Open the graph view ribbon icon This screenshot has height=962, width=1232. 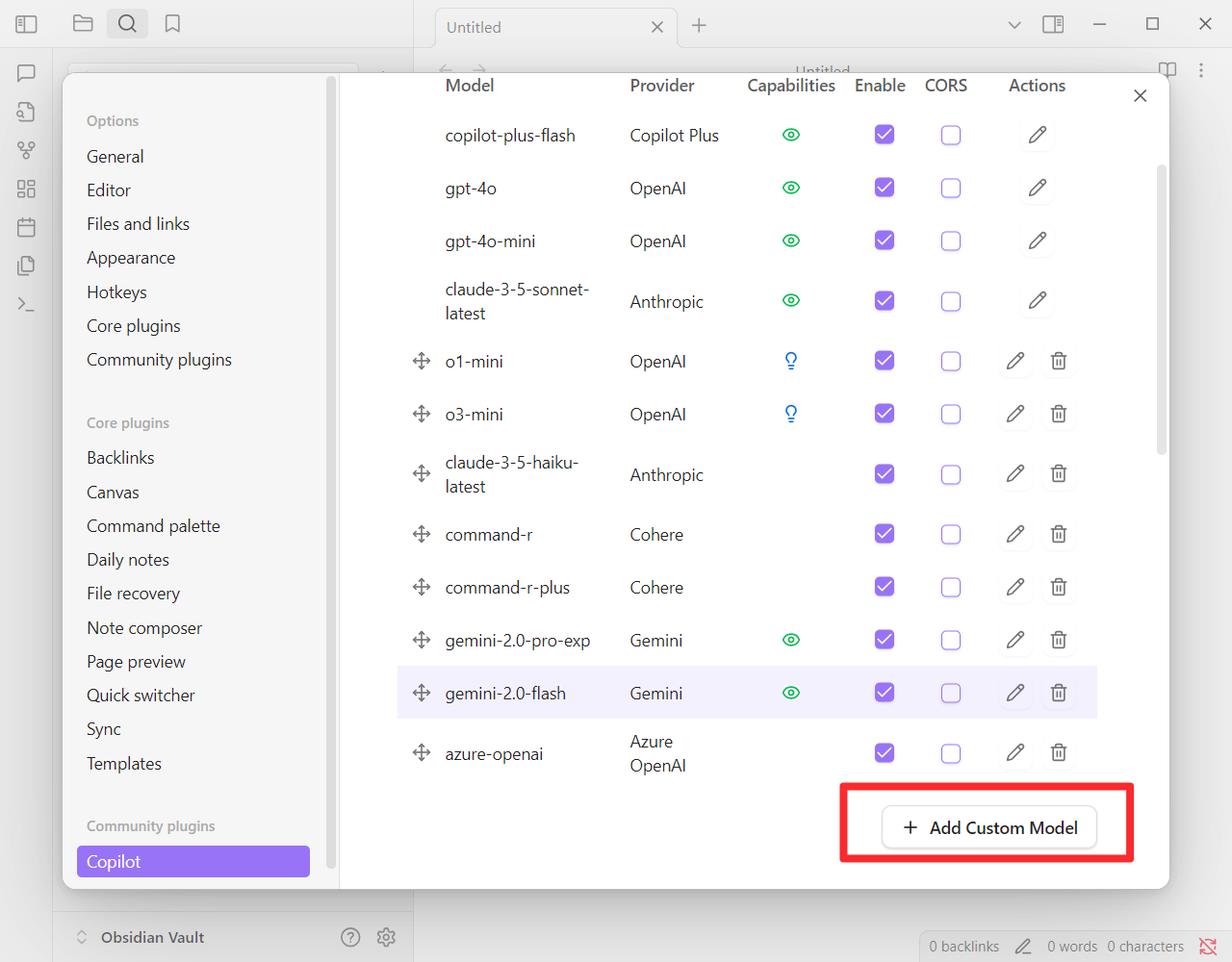[26, 150]
